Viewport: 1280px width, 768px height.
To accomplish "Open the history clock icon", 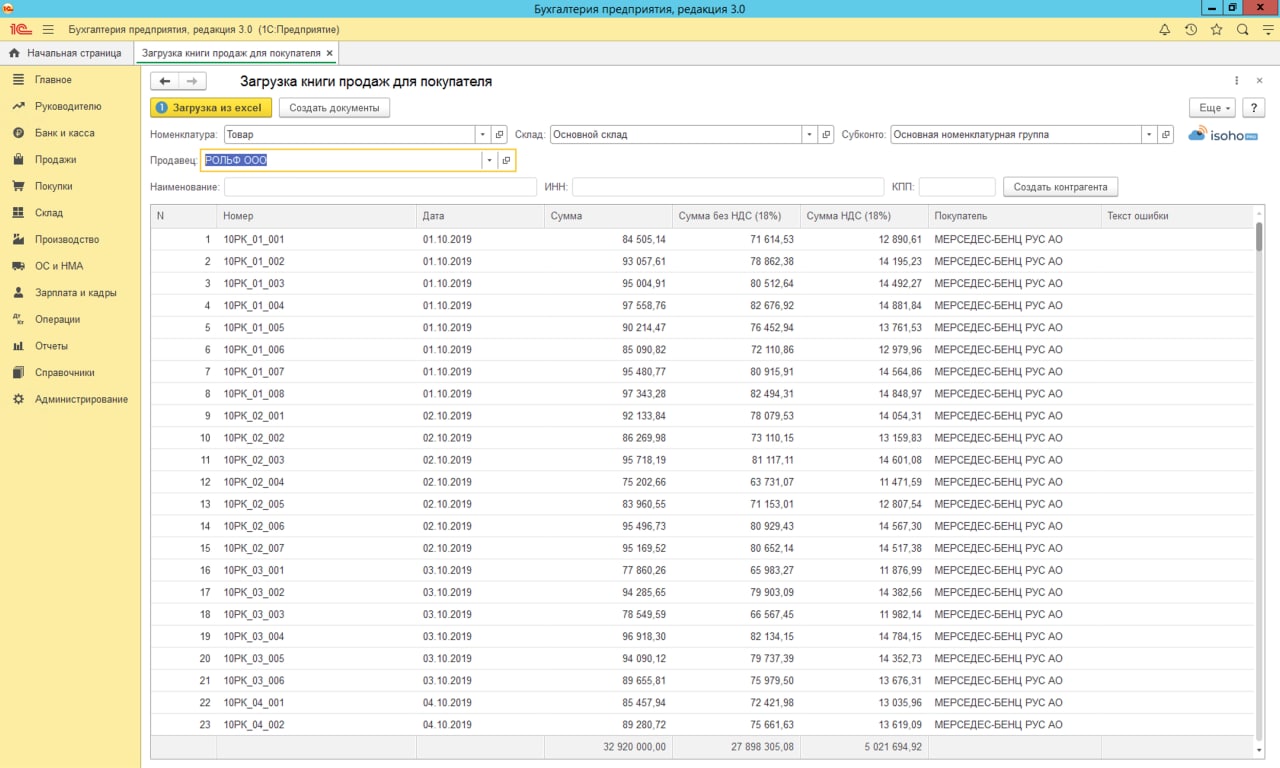I will click(1191, 30).
